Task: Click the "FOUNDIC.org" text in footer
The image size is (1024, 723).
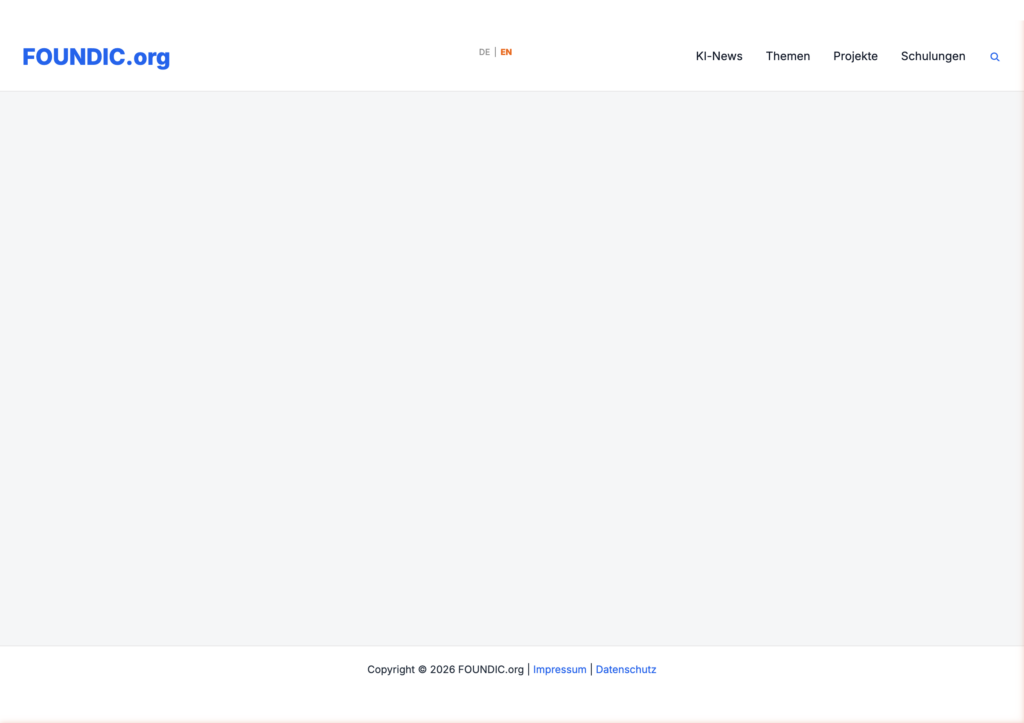Action: [x=490, y=670]
